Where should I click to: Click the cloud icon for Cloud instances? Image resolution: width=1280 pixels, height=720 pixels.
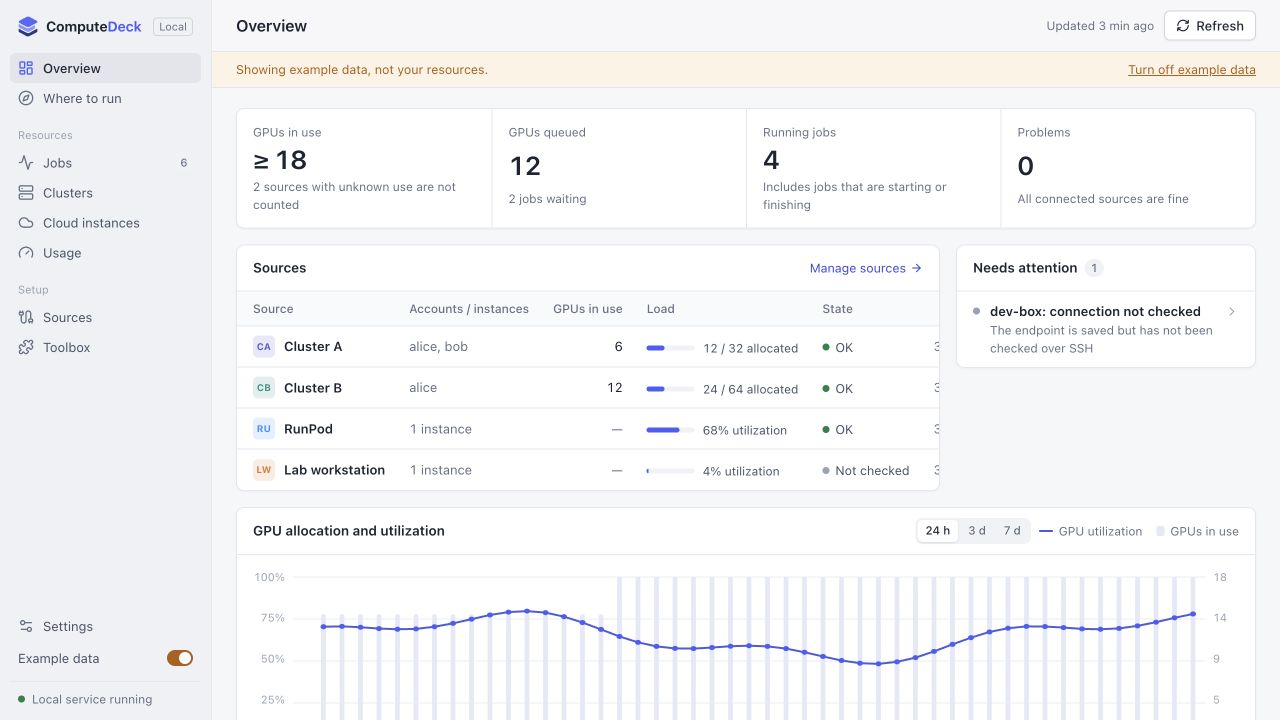26,223
